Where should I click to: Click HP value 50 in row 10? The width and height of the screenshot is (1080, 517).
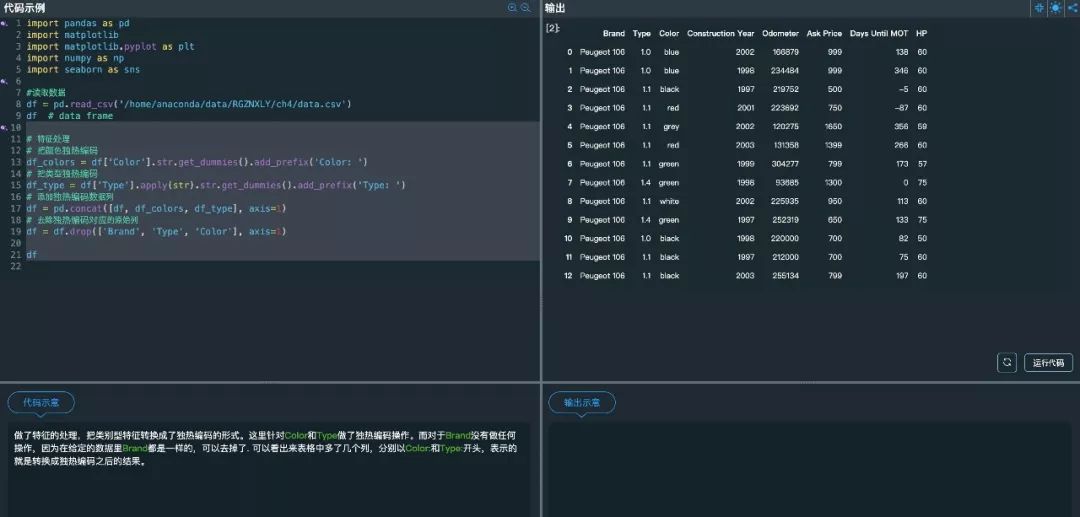coord(922,238)
